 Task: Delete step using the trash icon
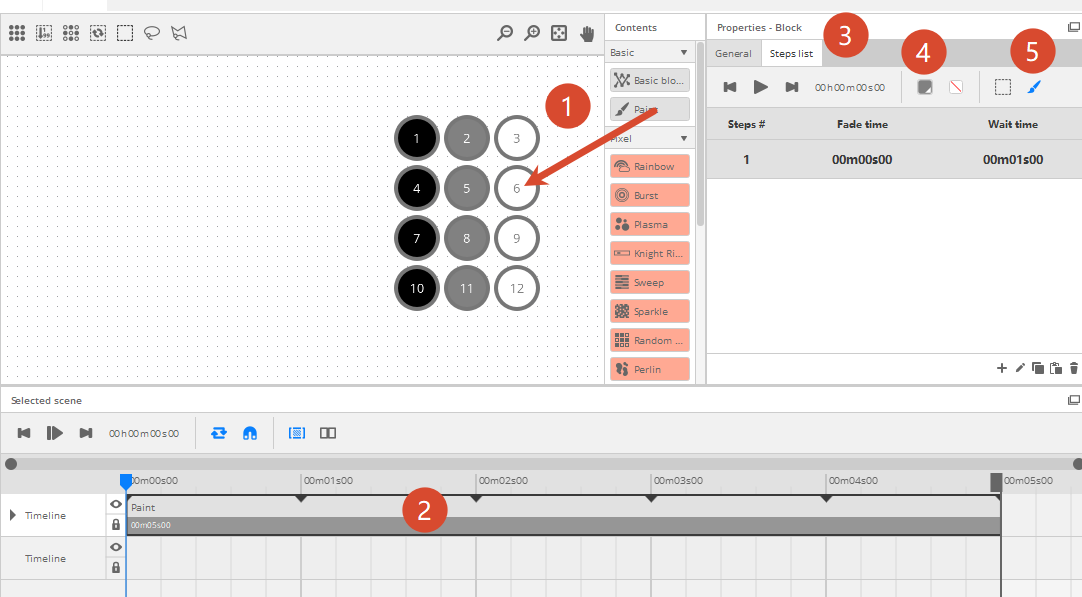1074,368
